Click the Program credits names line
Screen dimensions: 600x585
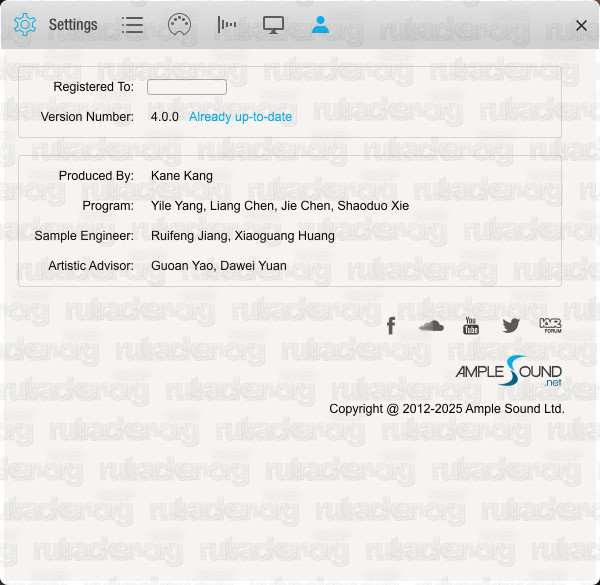[280, 206]
